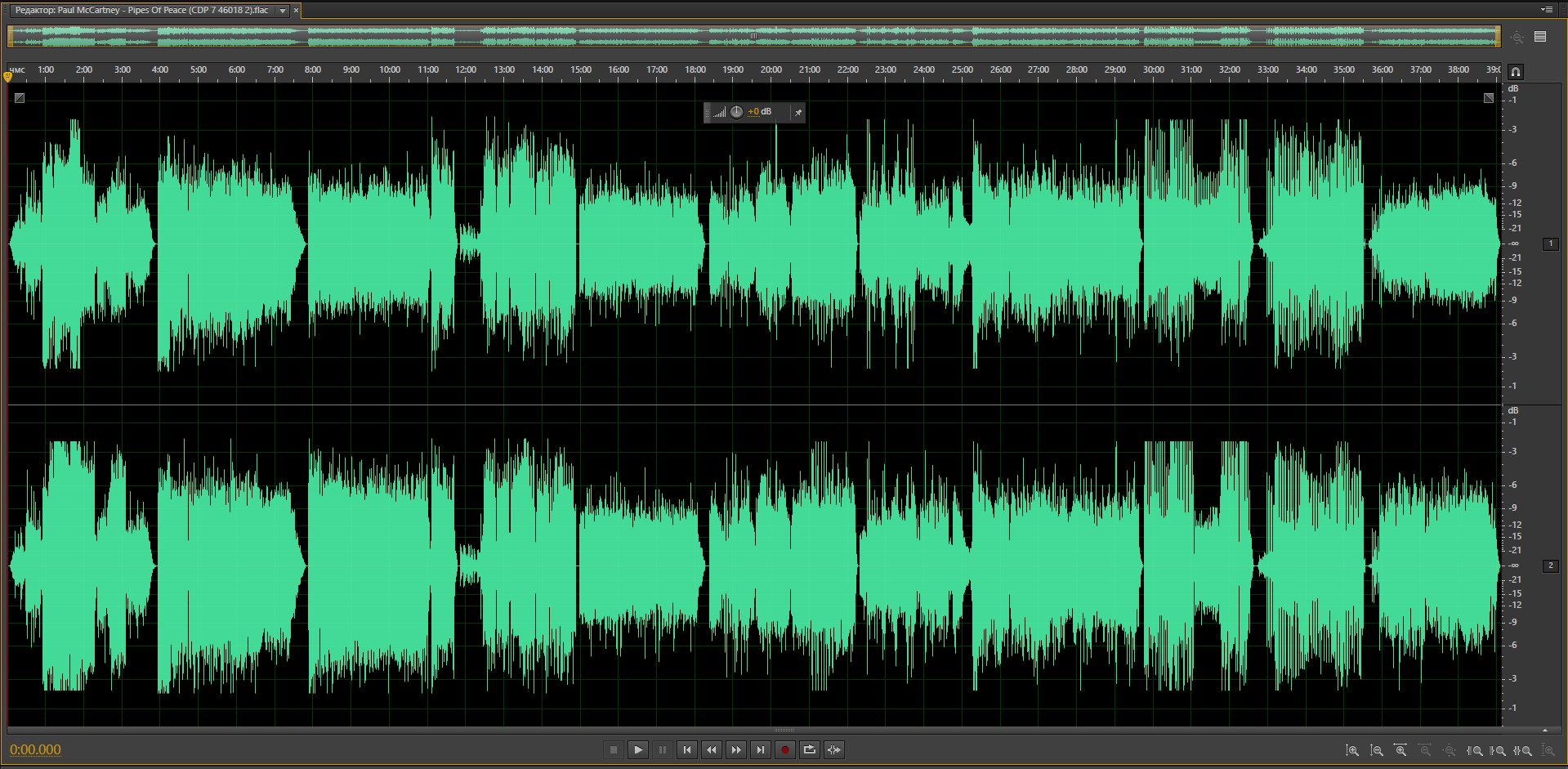The image size is (1568, 769).
Task: Select the Paul McCartney Pipes Of Peace editor tab
Action: 141,11
